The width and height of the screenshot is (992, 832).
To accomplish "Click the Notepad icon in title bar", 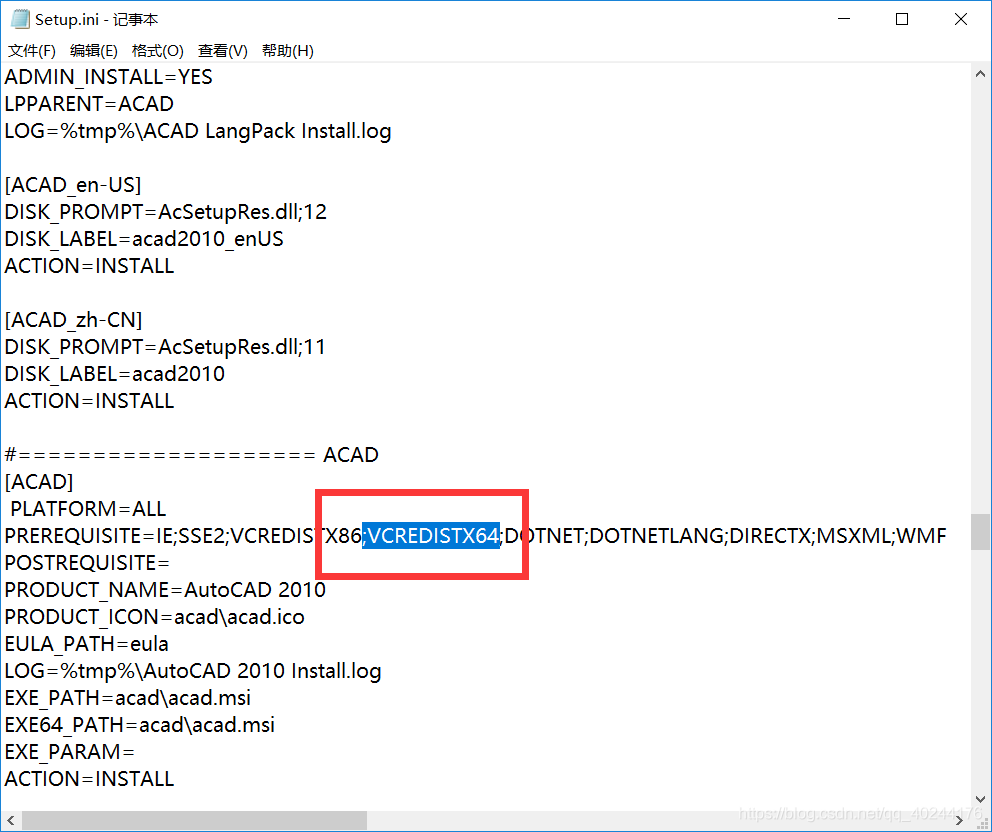I will point(20,20).
